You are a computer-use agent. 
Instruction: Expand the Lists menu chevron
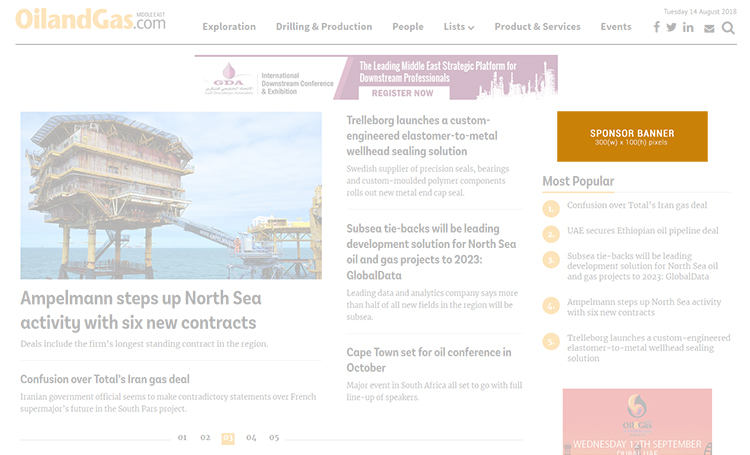coord(471,28)
